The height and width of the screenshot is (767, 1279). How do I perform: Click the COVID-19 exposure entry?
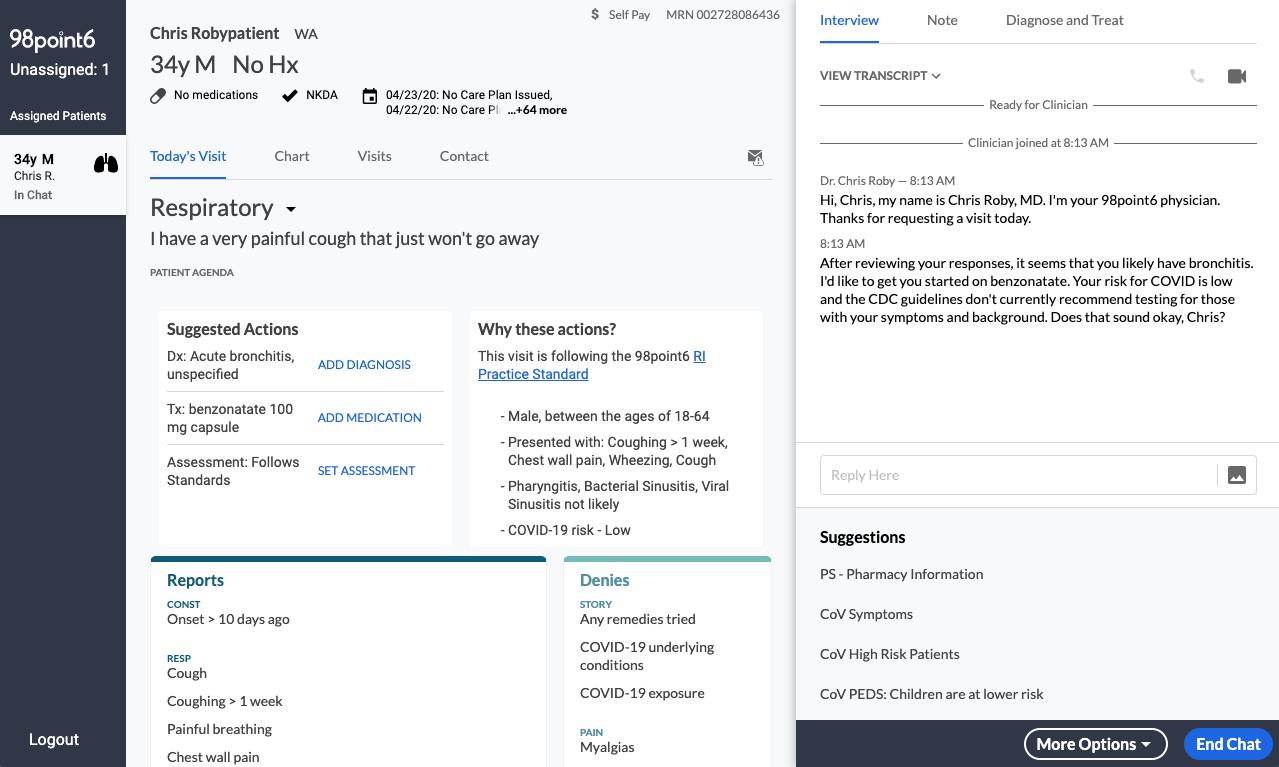642,693
